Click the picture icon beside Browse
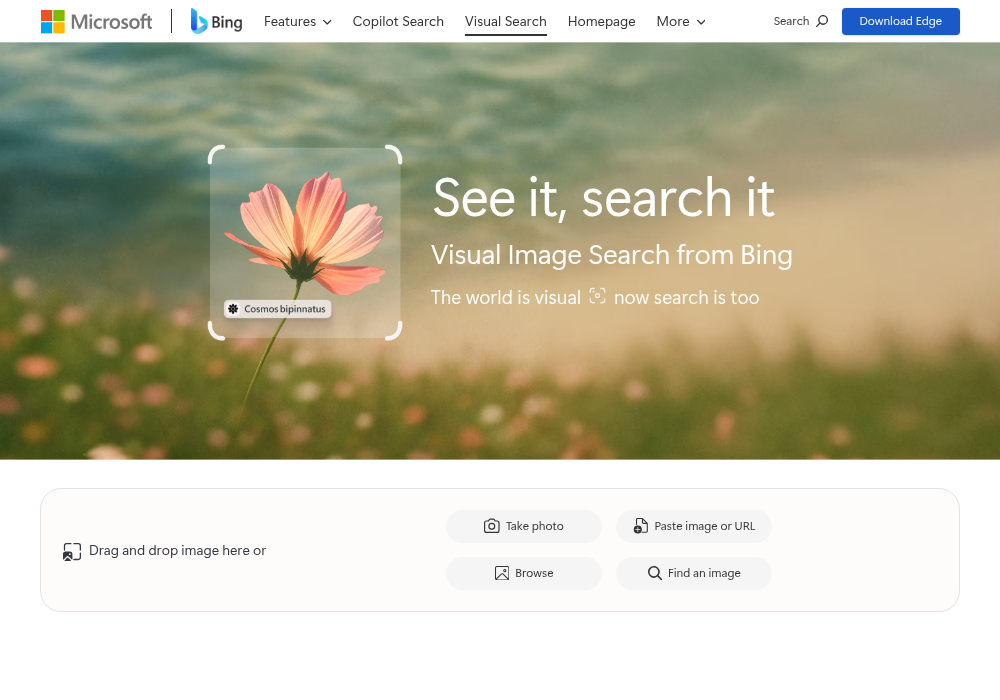This screenshot has width=1000, height=700. pyautogui.click(x=502, y=573)
